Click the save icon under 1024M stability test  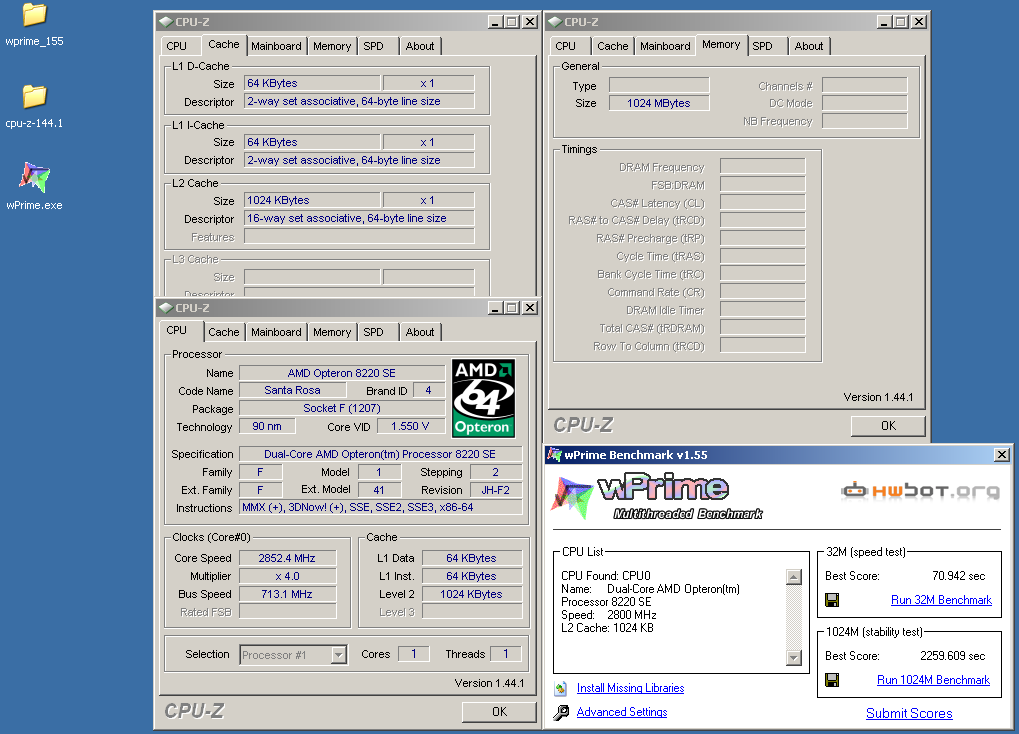click(x=832, y=680)
